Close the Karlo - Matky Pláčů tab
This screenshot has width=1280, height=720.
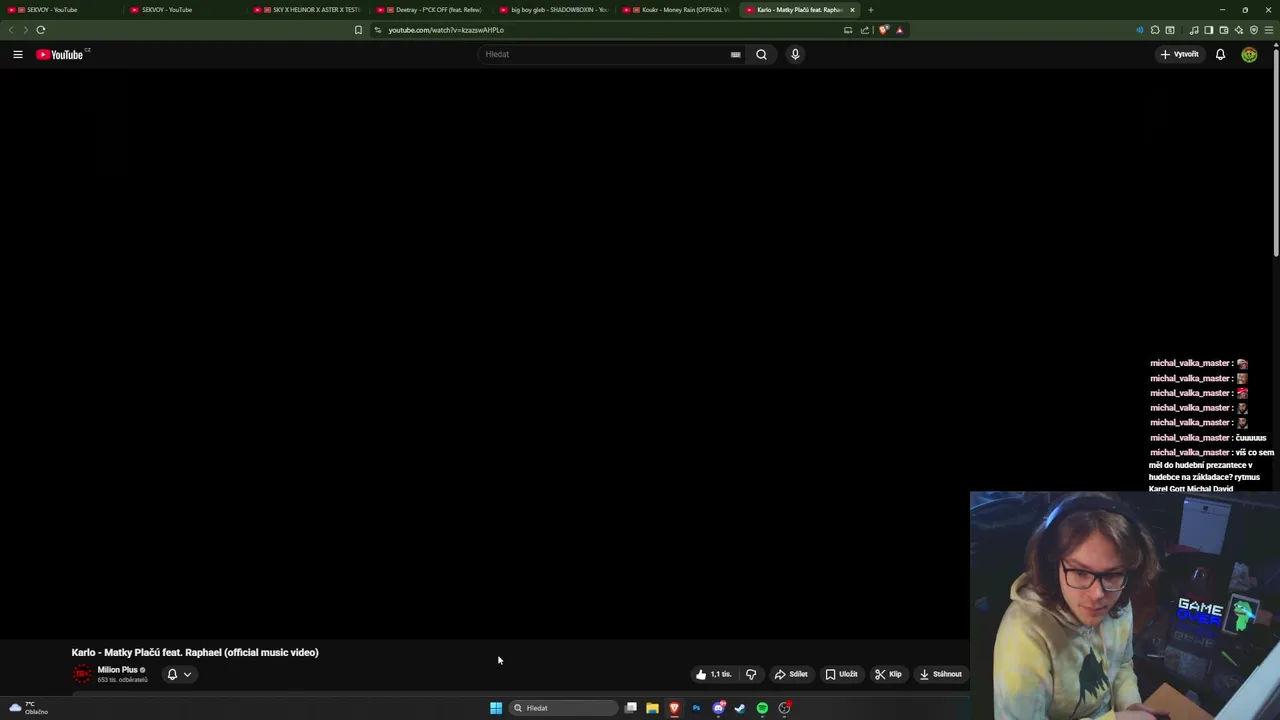[852, 10]
